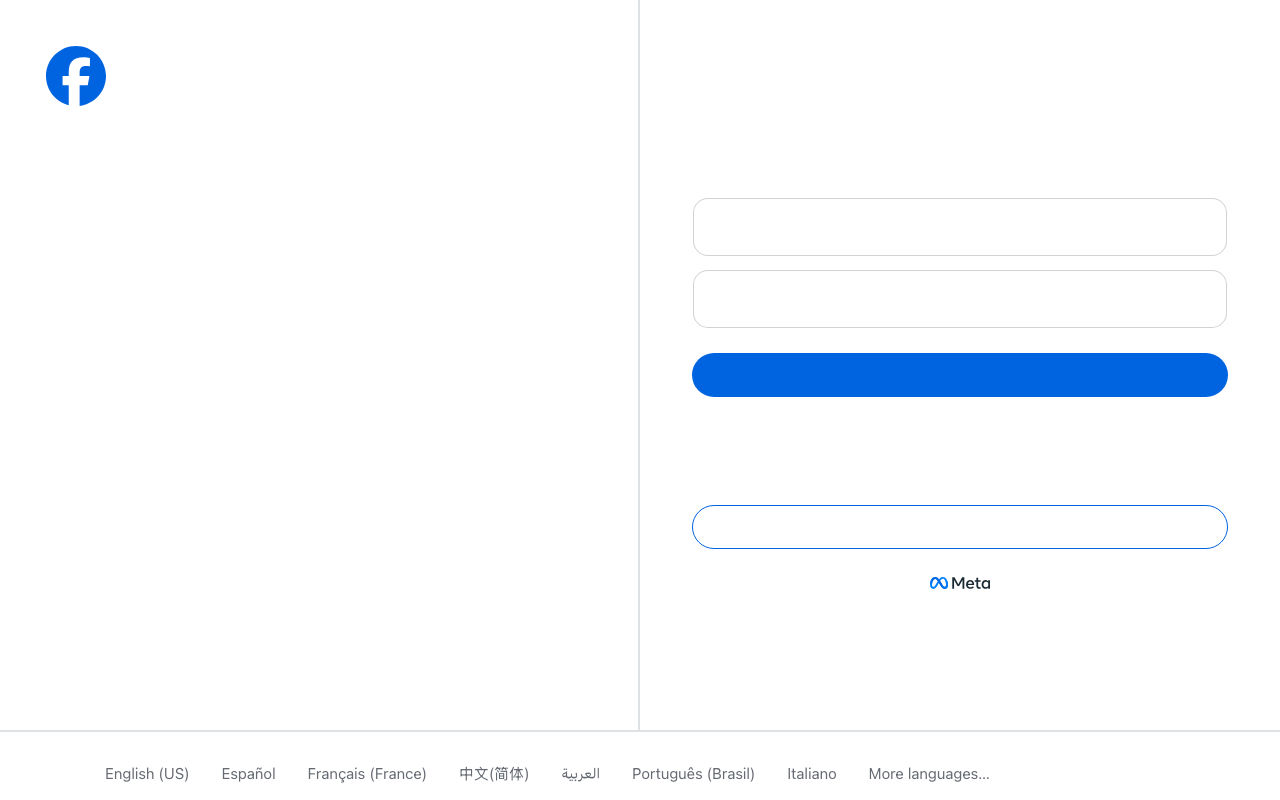Click the outlined signup button below the divider

[959, 527]
